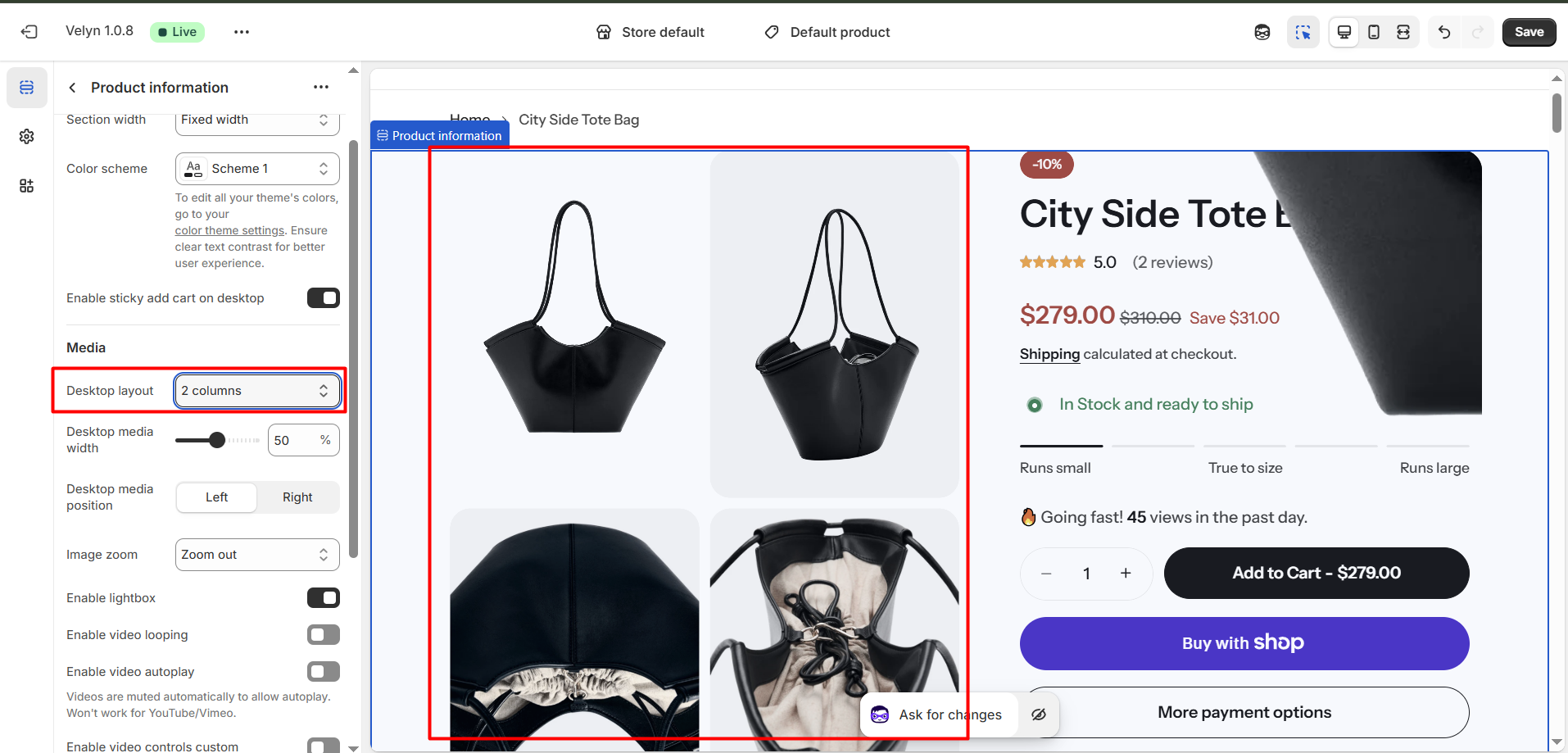Open the theme settings gear icon
Screen dimensions: 1568x753
tap(27, 136)
